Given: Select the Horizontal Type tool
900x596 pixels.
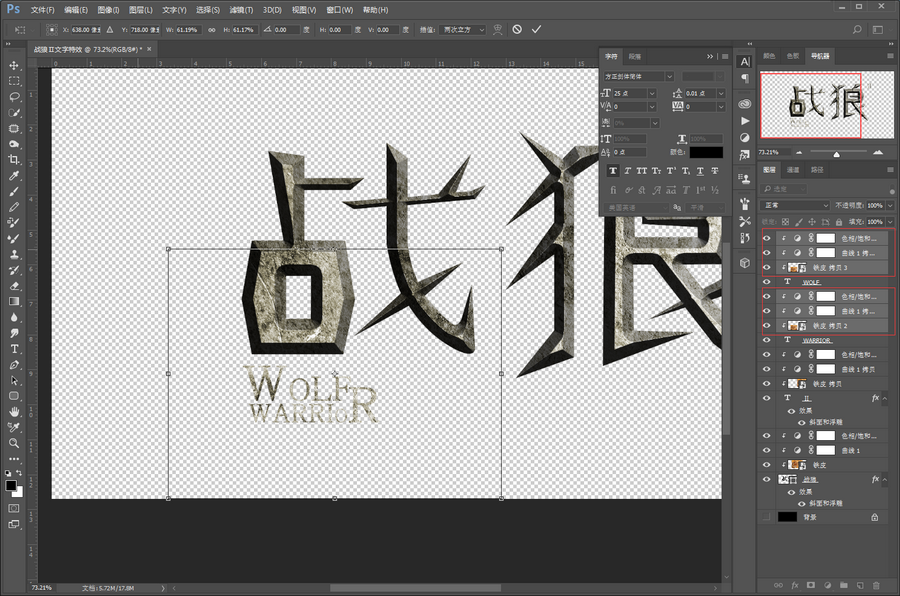Looking at the screenshot, I should click(14, 349).
